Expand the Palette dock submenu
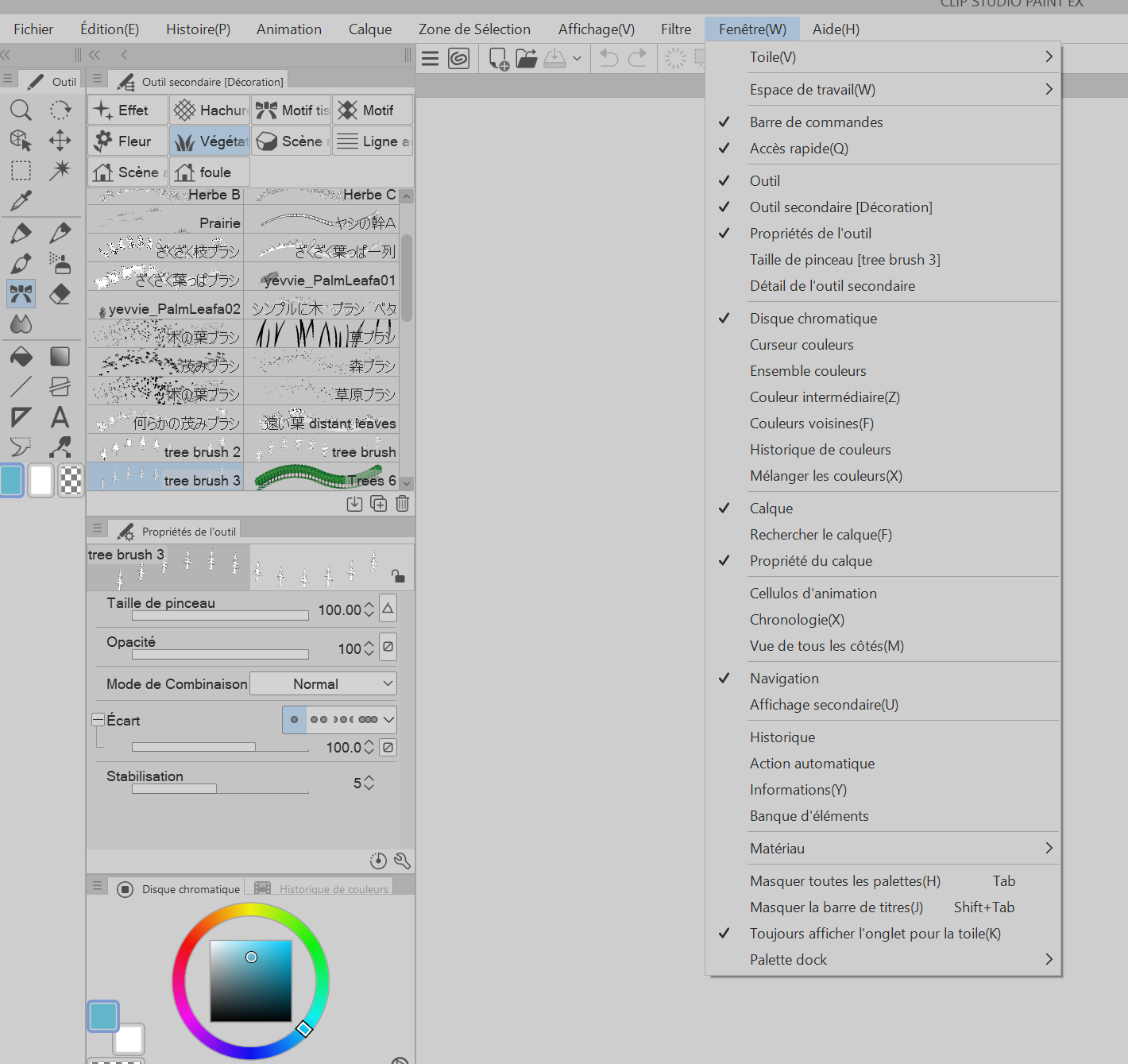The height and width of the screenshot is (1064, 1128). pyautogui.click(x=883, y=960)
